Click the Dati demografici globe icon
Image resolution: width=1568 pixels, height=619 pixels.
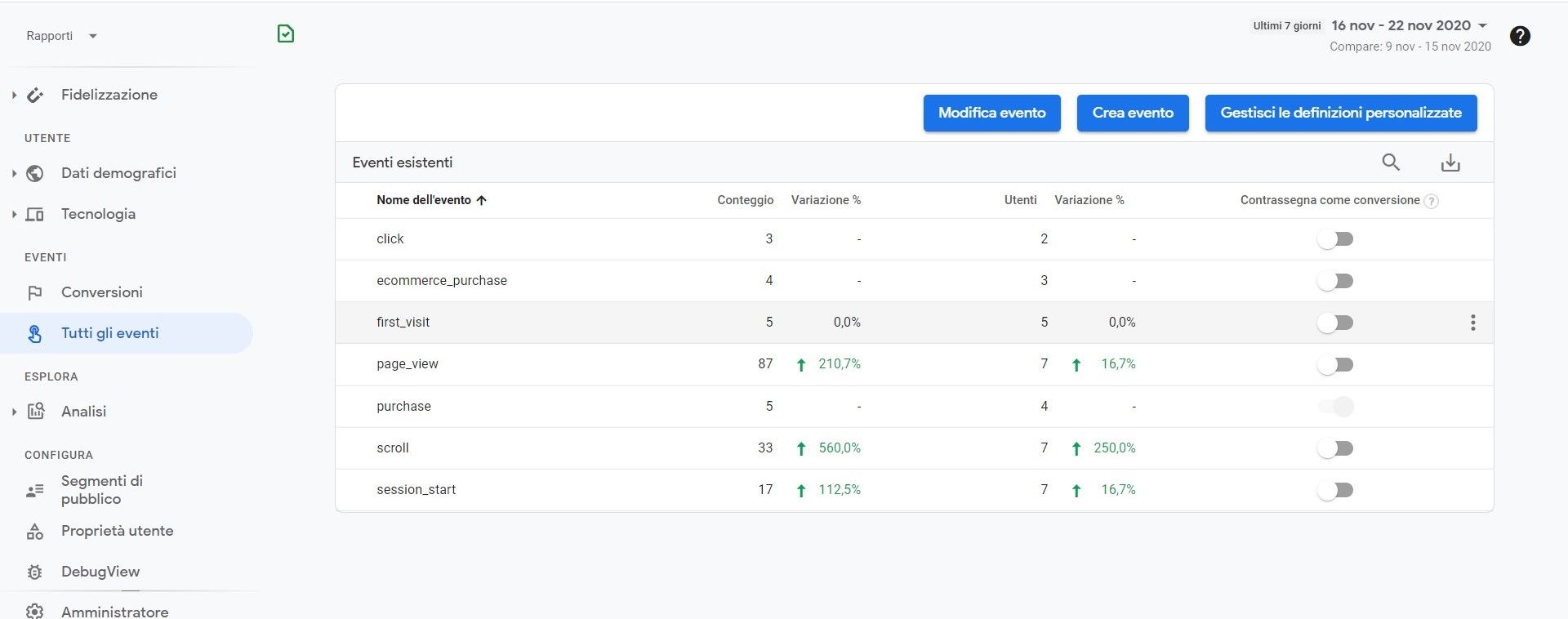tap(35, 173)
